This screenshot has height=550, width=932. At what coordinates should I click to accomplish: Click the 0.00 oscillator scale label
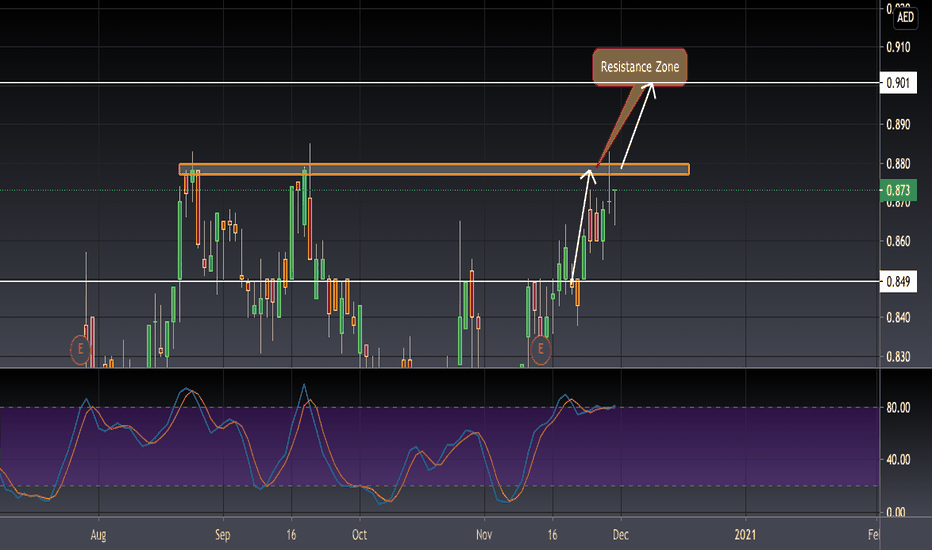pos(898,512)
